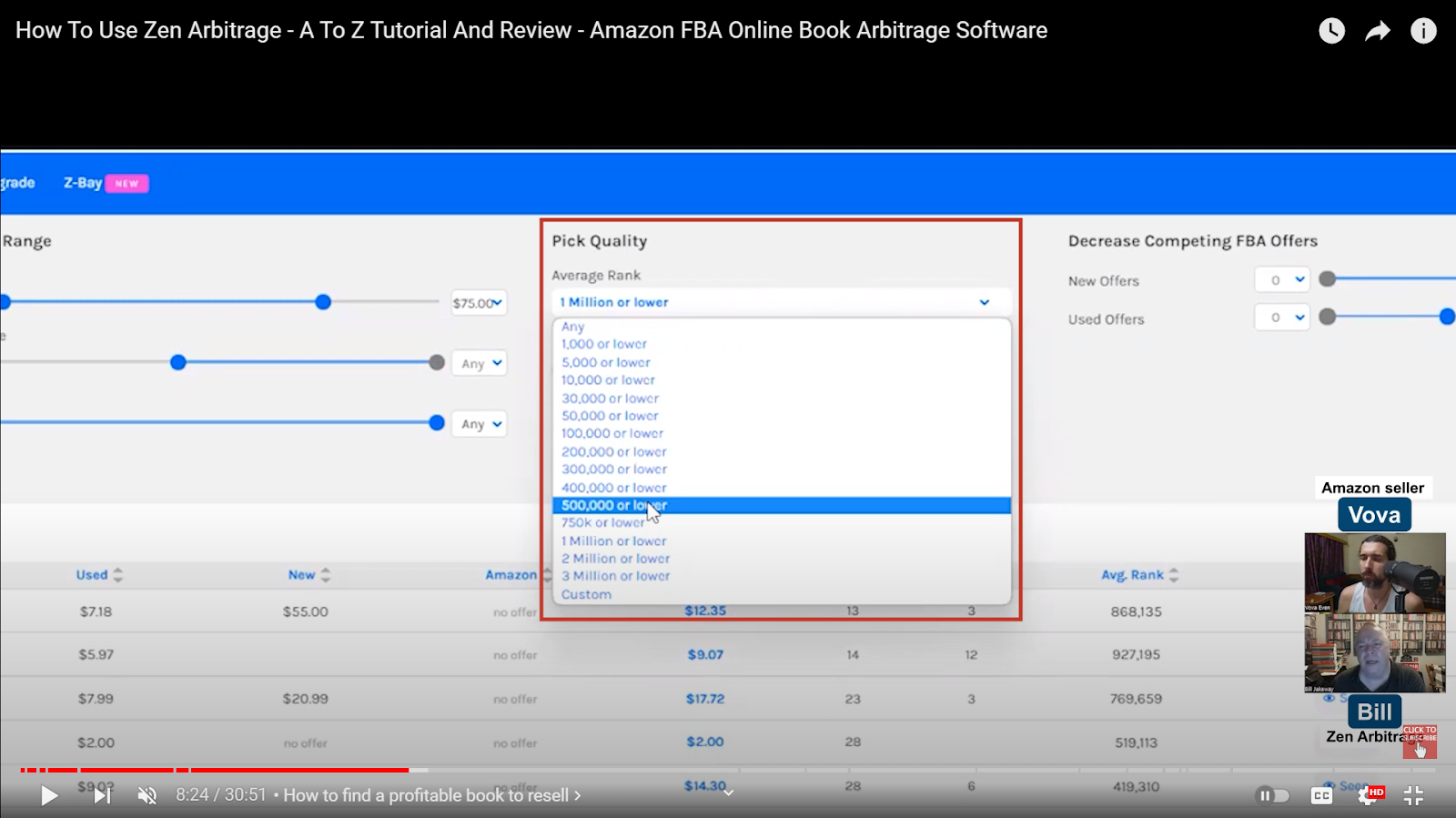Click the $2.00 blue price link

tap(705, 742)
